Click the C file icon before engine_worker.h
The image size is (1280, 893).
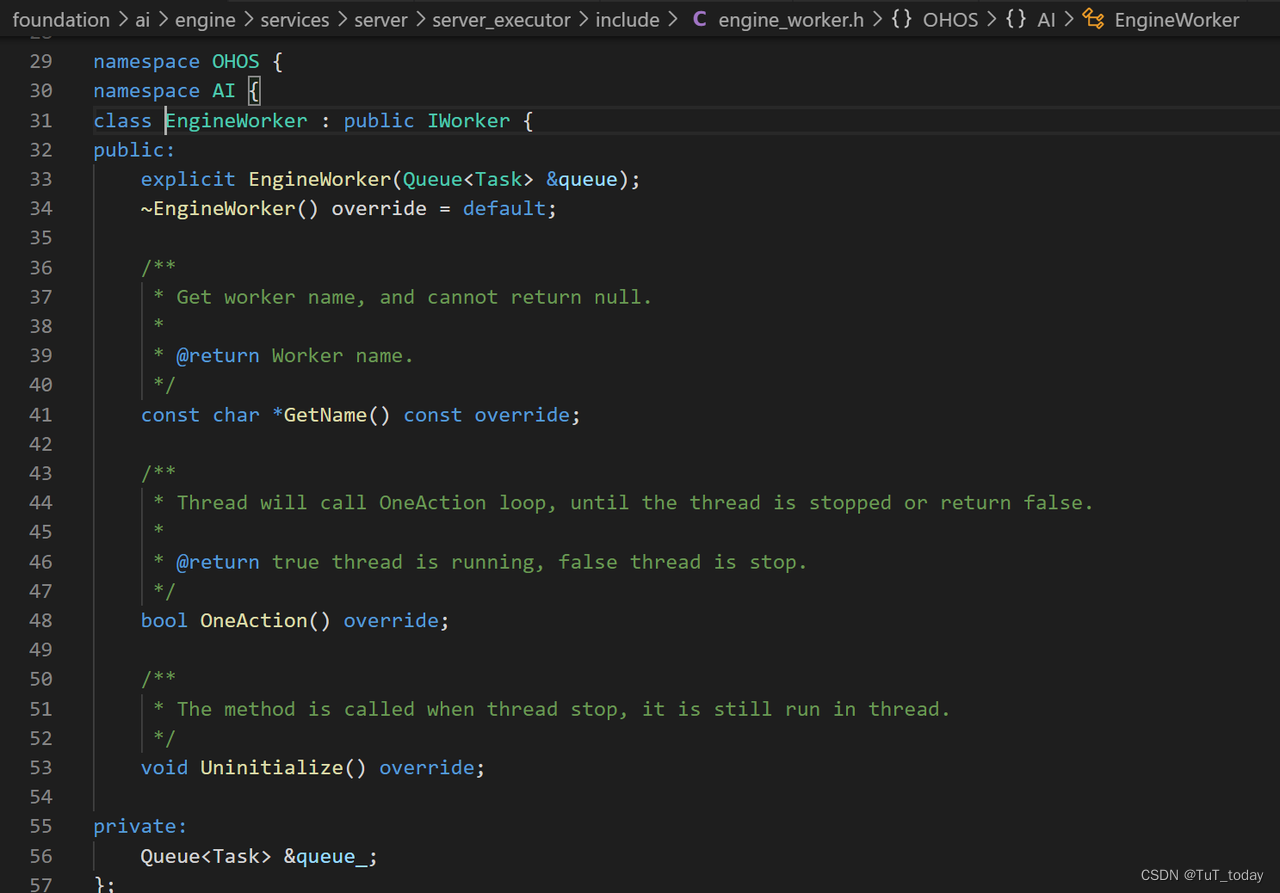click(700, 19)
